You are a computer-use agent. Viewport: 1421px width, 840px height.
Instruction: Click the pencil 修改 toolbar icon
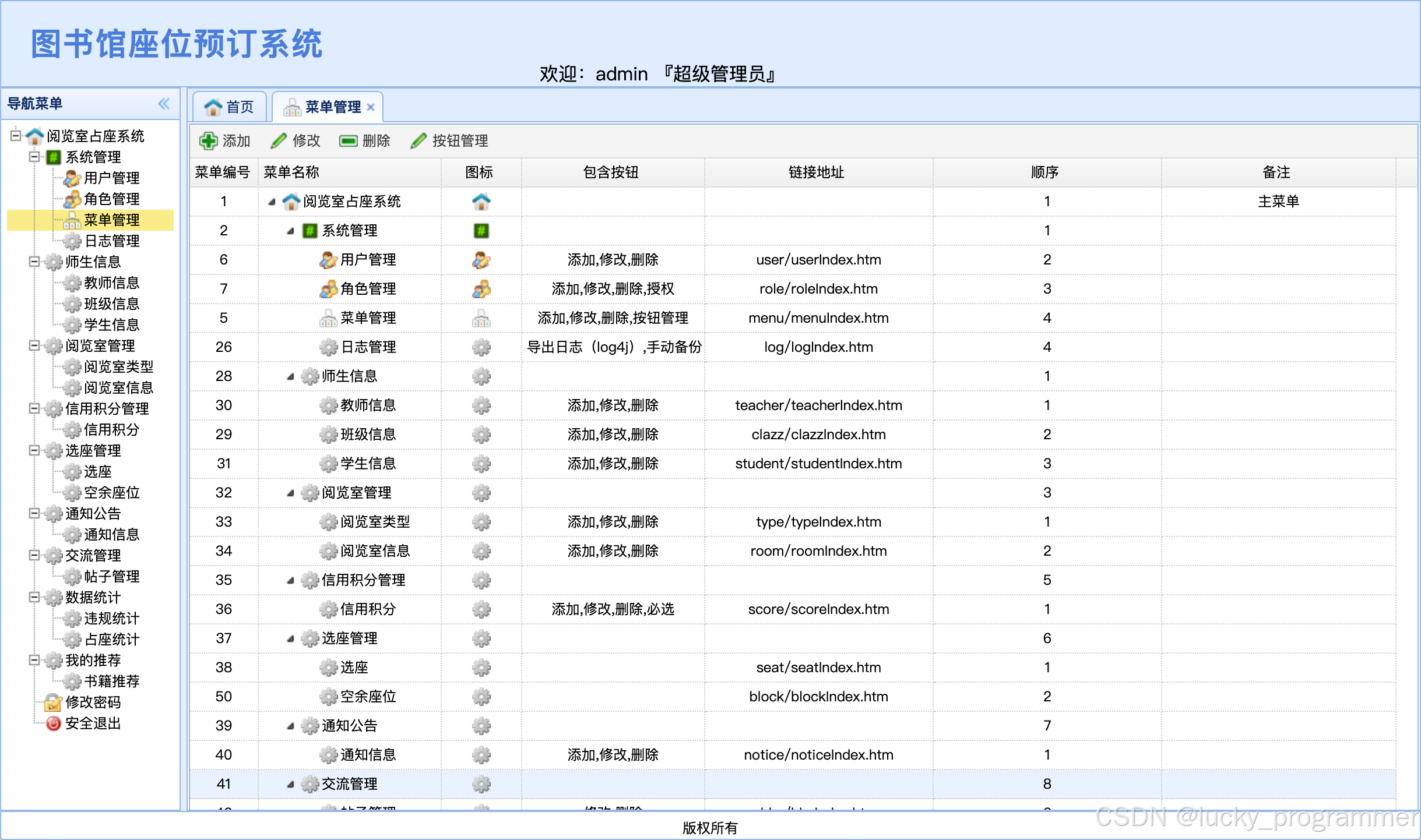[279, 141]
